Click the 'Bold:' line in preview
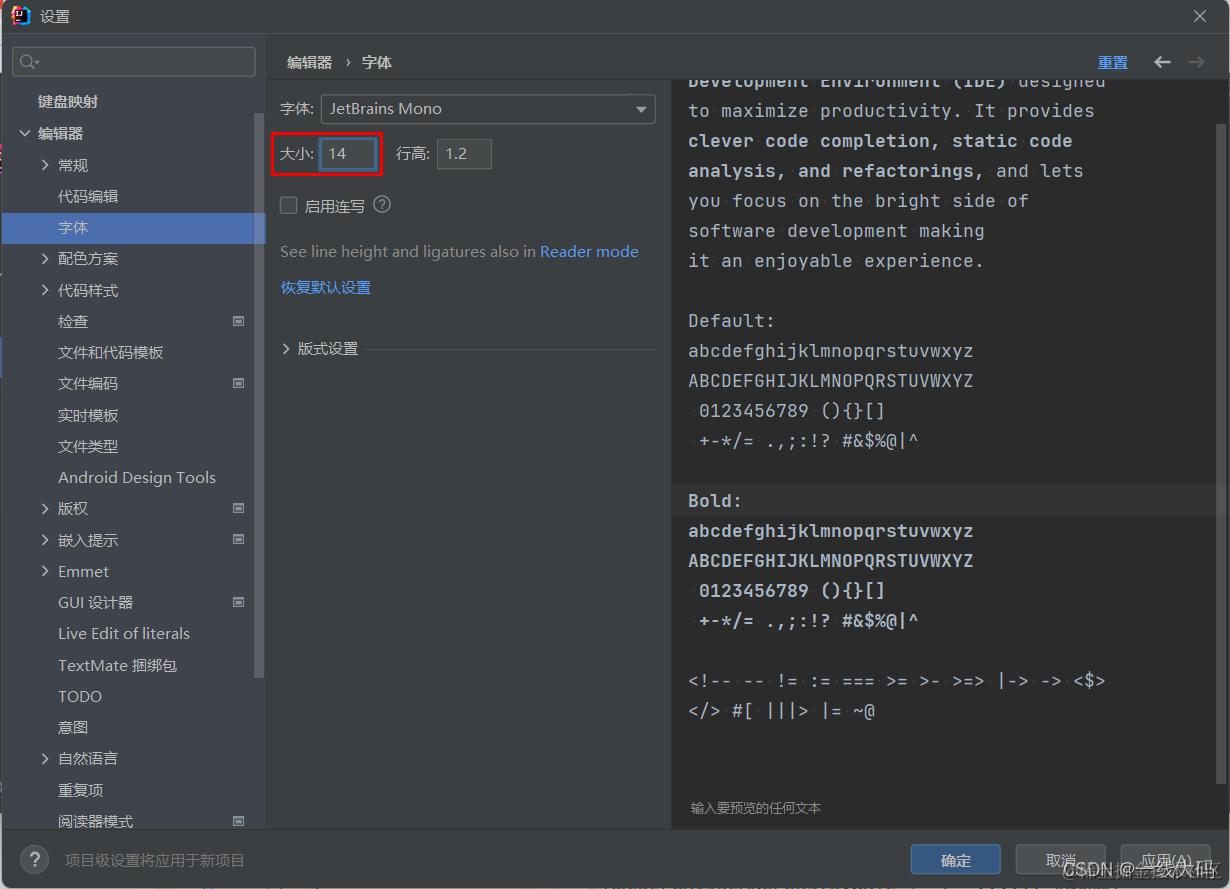 click(715, 501)
